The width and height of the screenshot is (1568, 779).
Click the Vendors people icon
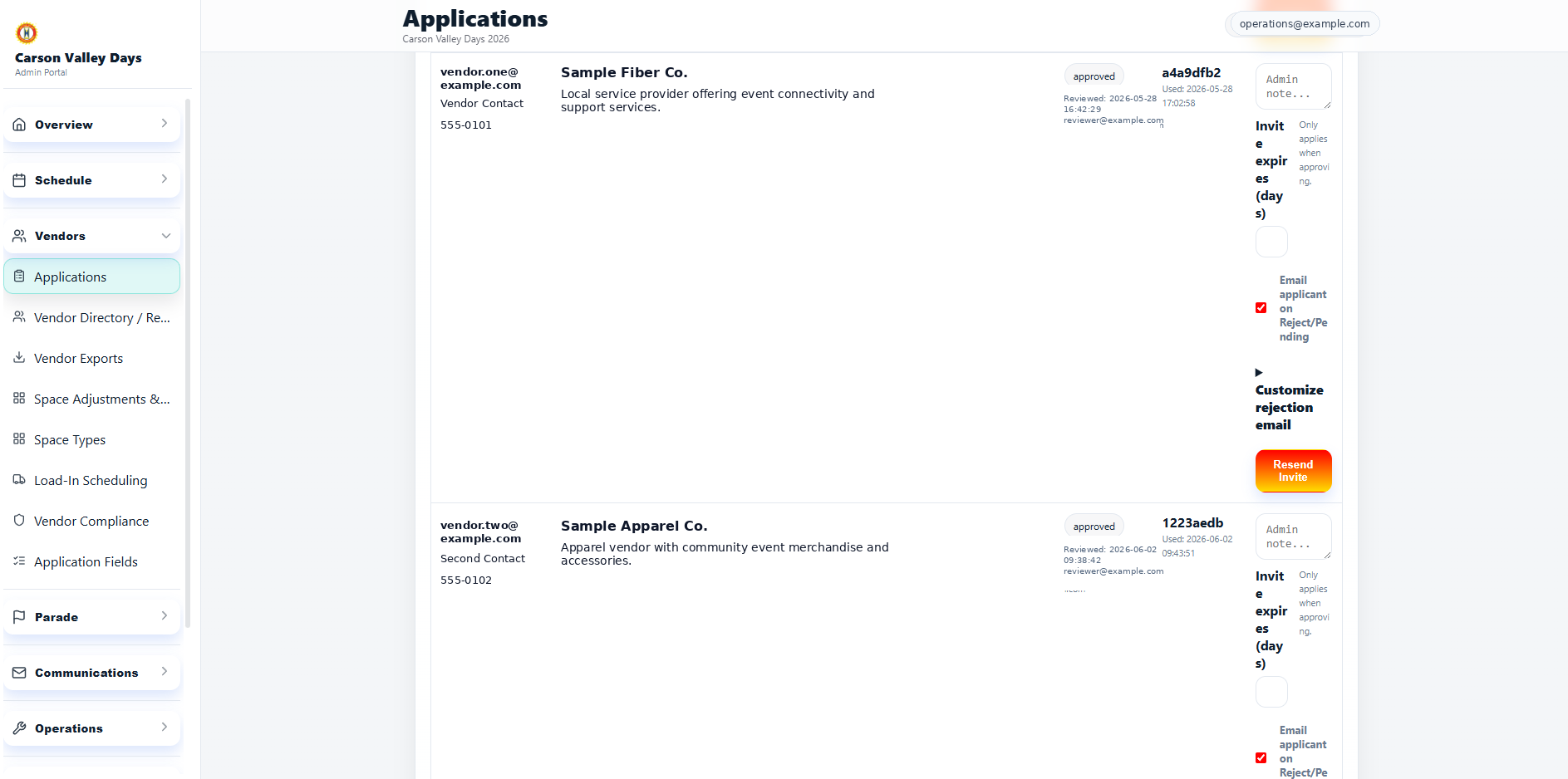pos(19,236)
